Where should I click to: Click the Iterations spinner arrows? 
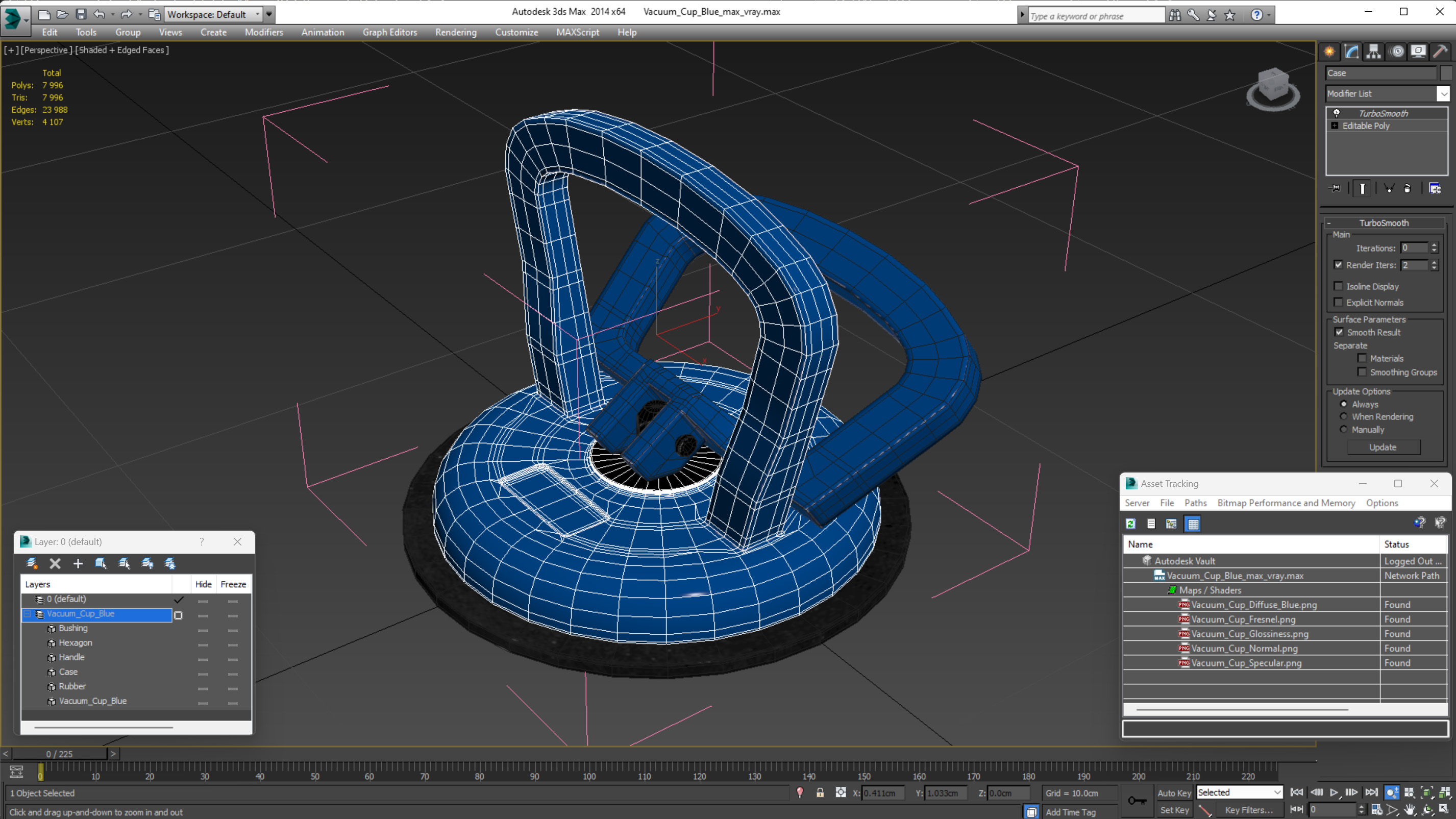pos(1434,247)
